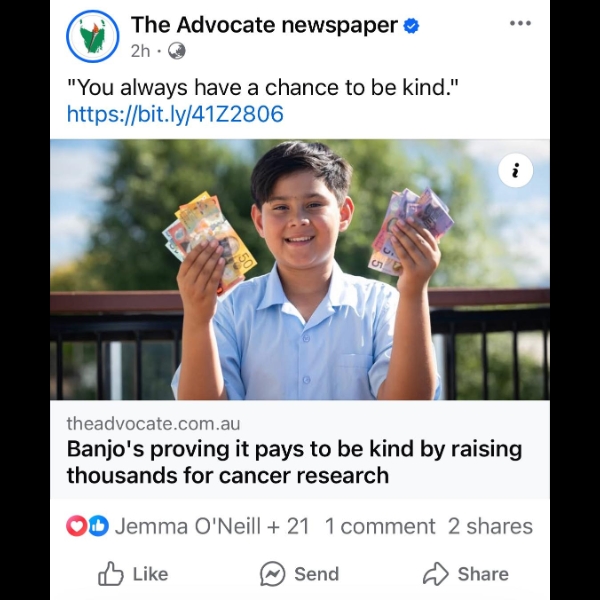Image resolution: width=600 pixels, height=600 pixels.
Task: Click the quote "You always have a chance" text
Action: [x=262, y=87]
